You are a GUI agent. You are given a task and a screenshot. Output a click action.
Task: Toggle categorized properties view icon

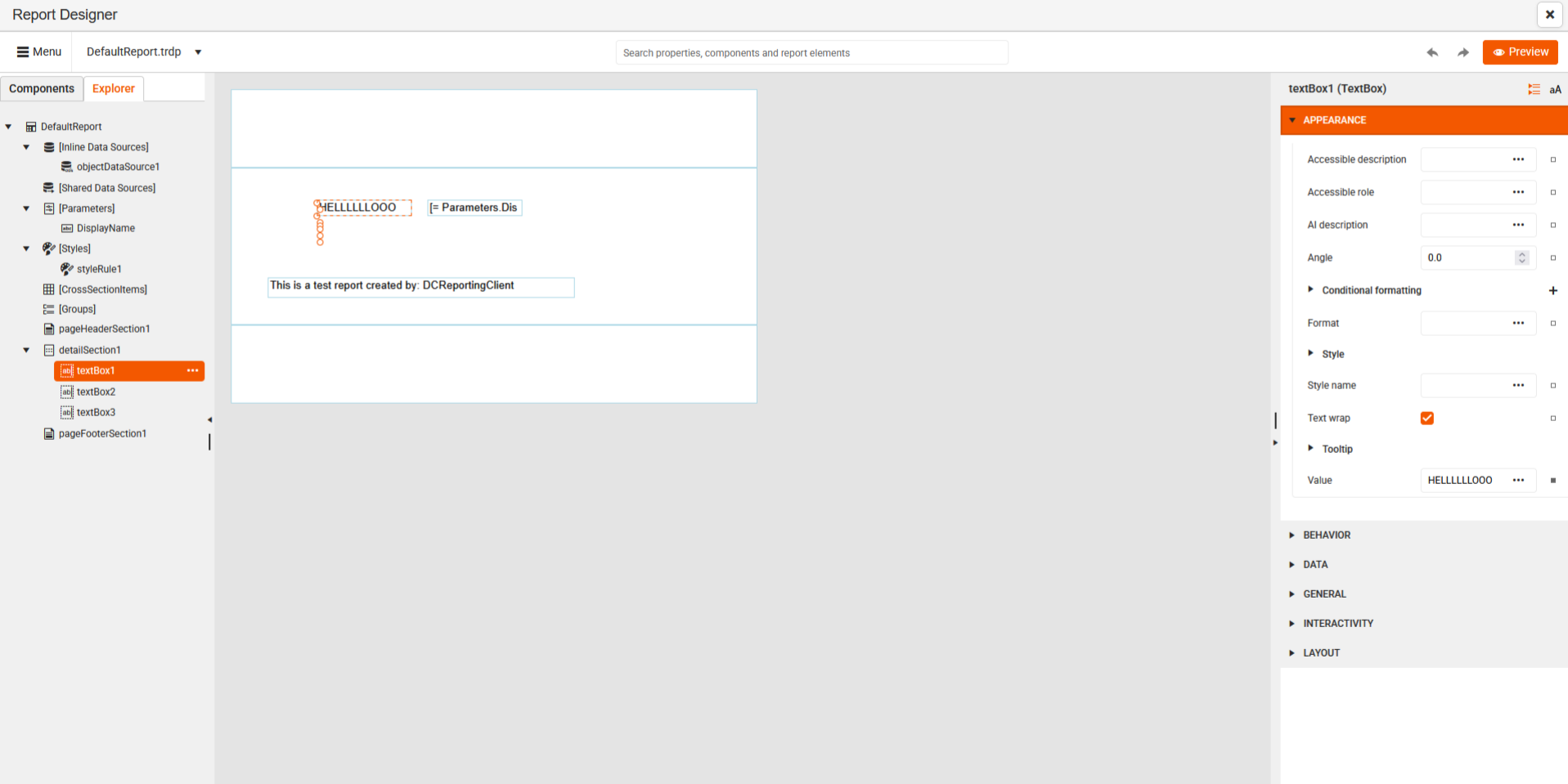(x=1534, y=89)
